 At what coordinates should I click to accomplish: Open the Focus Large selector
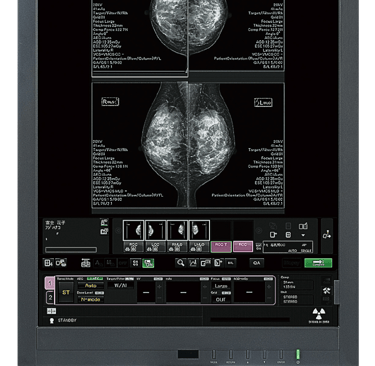221,286
